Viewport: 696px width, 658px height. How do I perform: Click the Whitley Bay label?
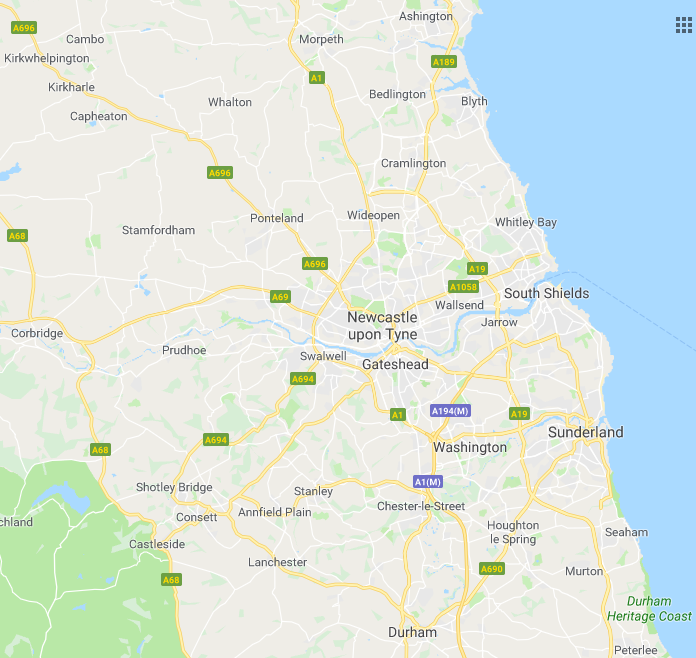pos(526,222)
